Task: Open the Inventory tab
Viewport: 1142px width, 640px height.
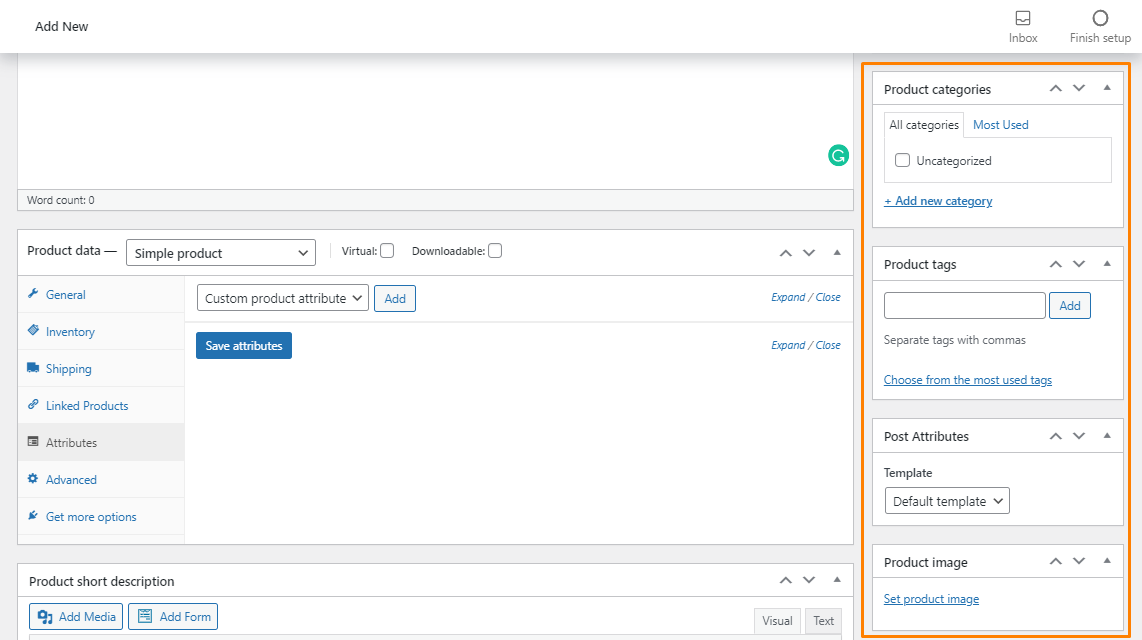Action: pyautogui.click(x=101, y=331)
